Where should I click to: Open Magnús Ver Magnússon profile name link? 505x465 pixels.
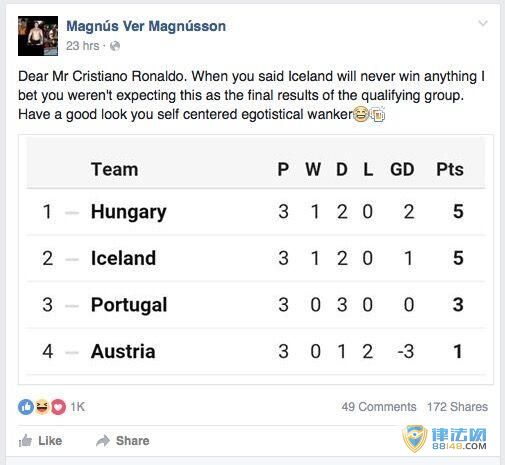coord(146,26)
